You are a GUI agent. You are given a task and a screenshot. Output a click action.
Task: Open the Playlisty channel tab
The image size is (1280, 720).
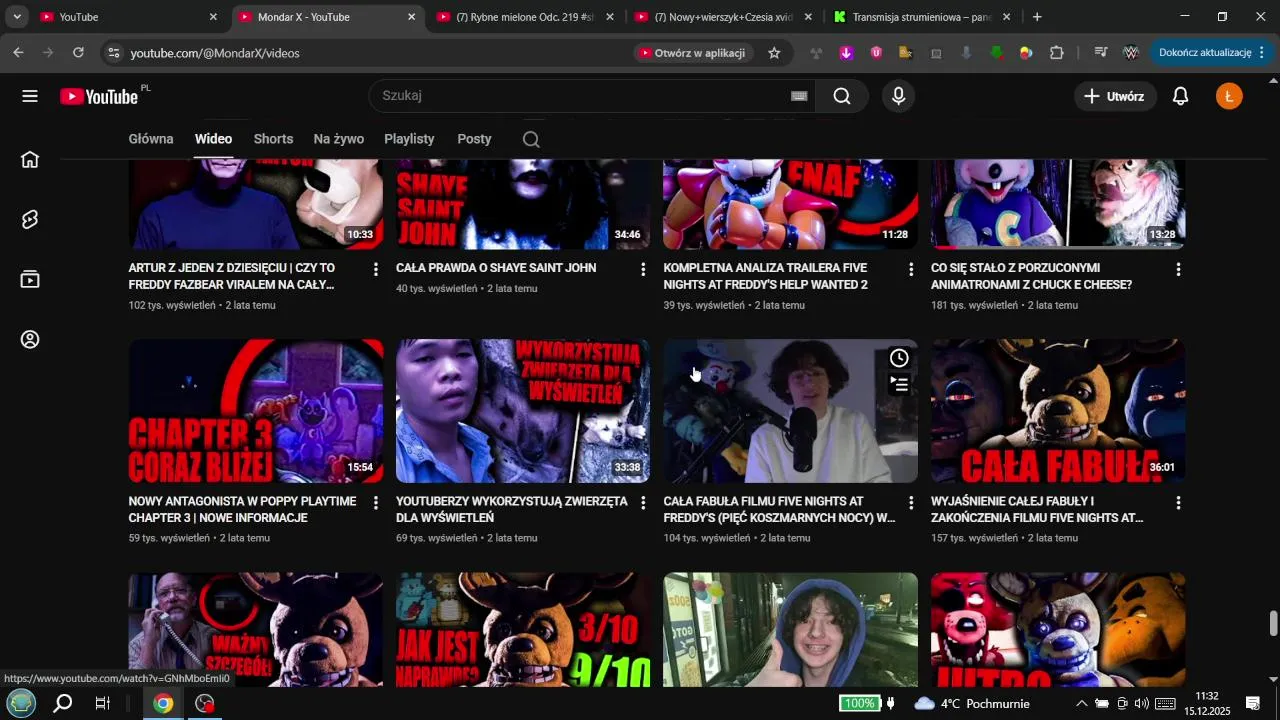point(409,139)
